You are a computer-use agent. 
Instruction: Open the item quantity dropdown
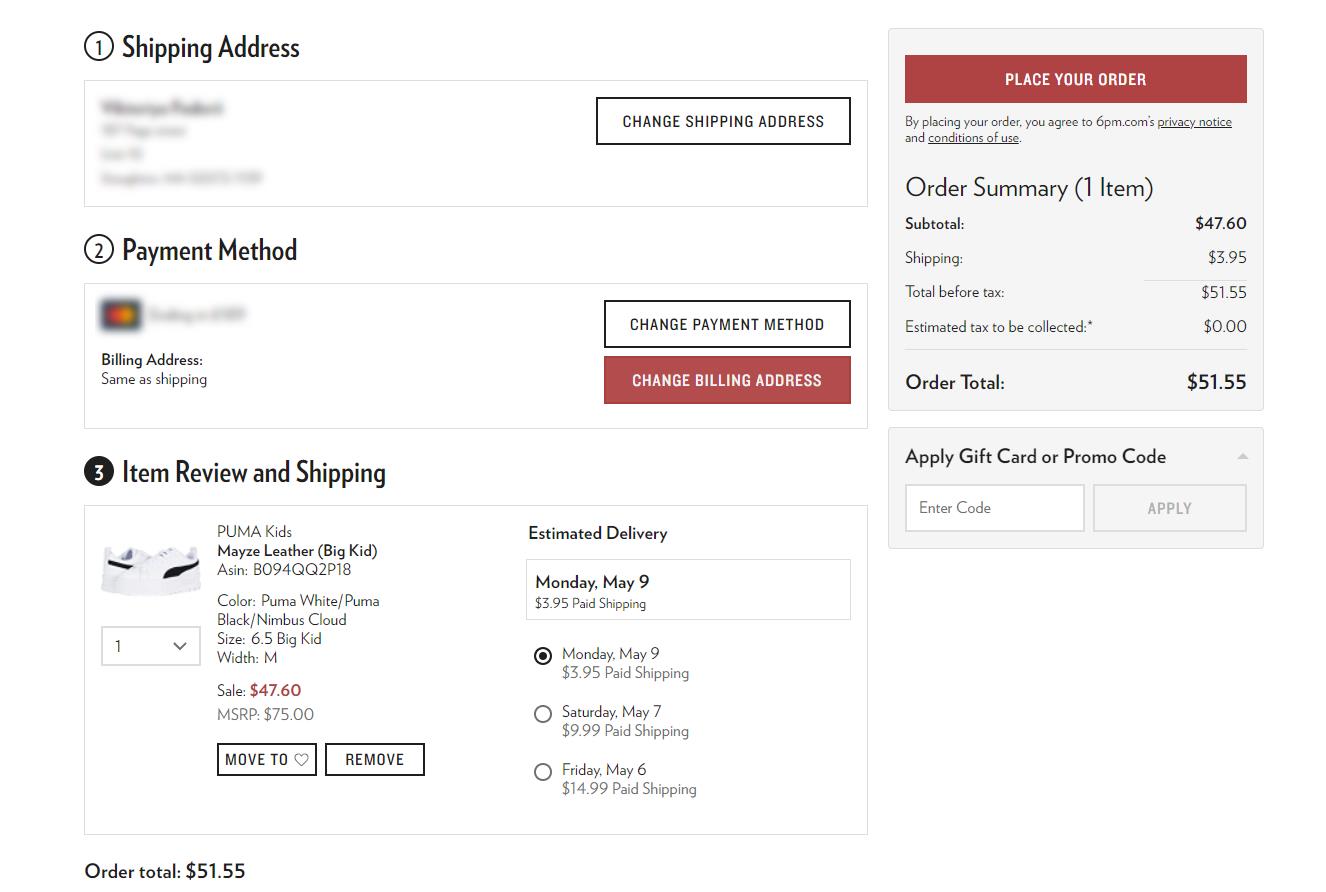coord(151,646)
